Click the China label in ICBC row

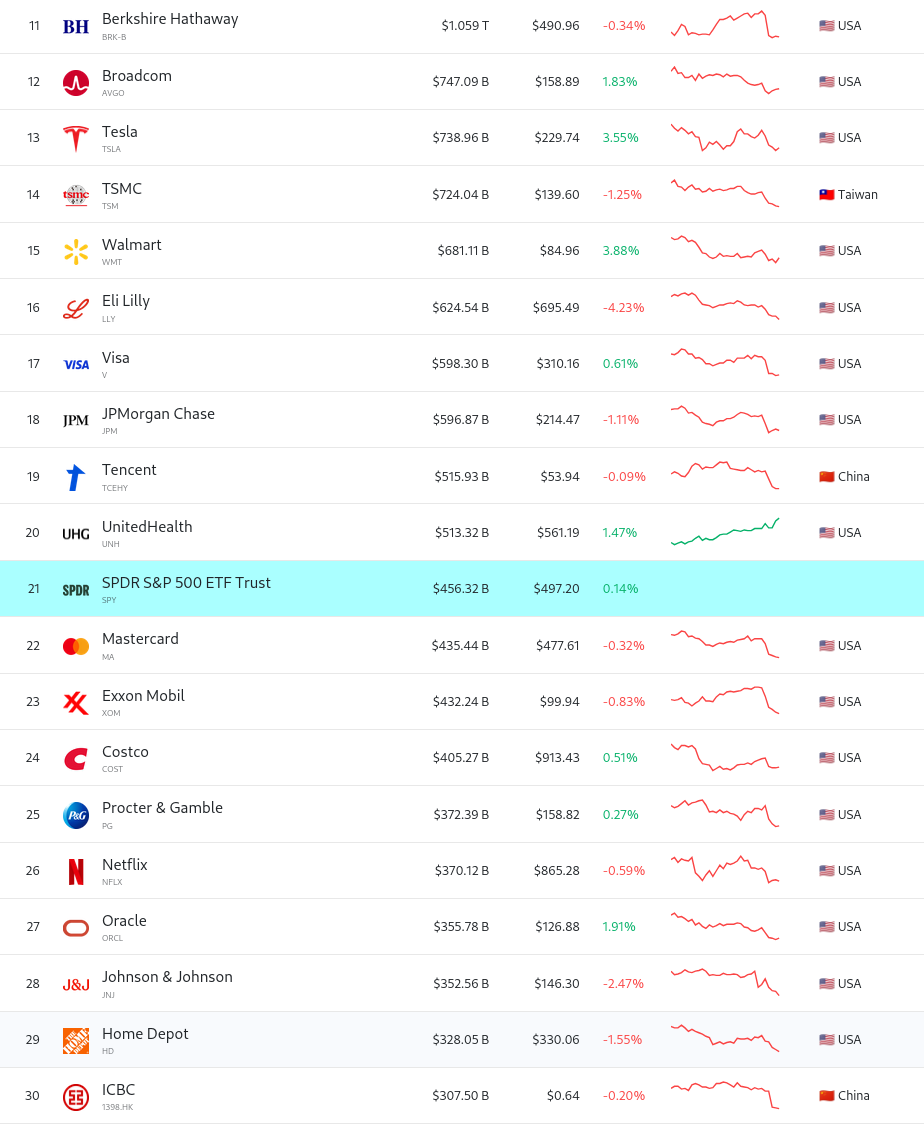pyautogui.click(x=854, y=1096)
